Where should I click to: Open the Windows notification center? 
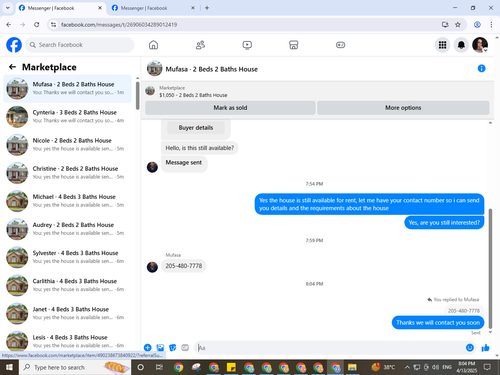(x=487, y=367)
